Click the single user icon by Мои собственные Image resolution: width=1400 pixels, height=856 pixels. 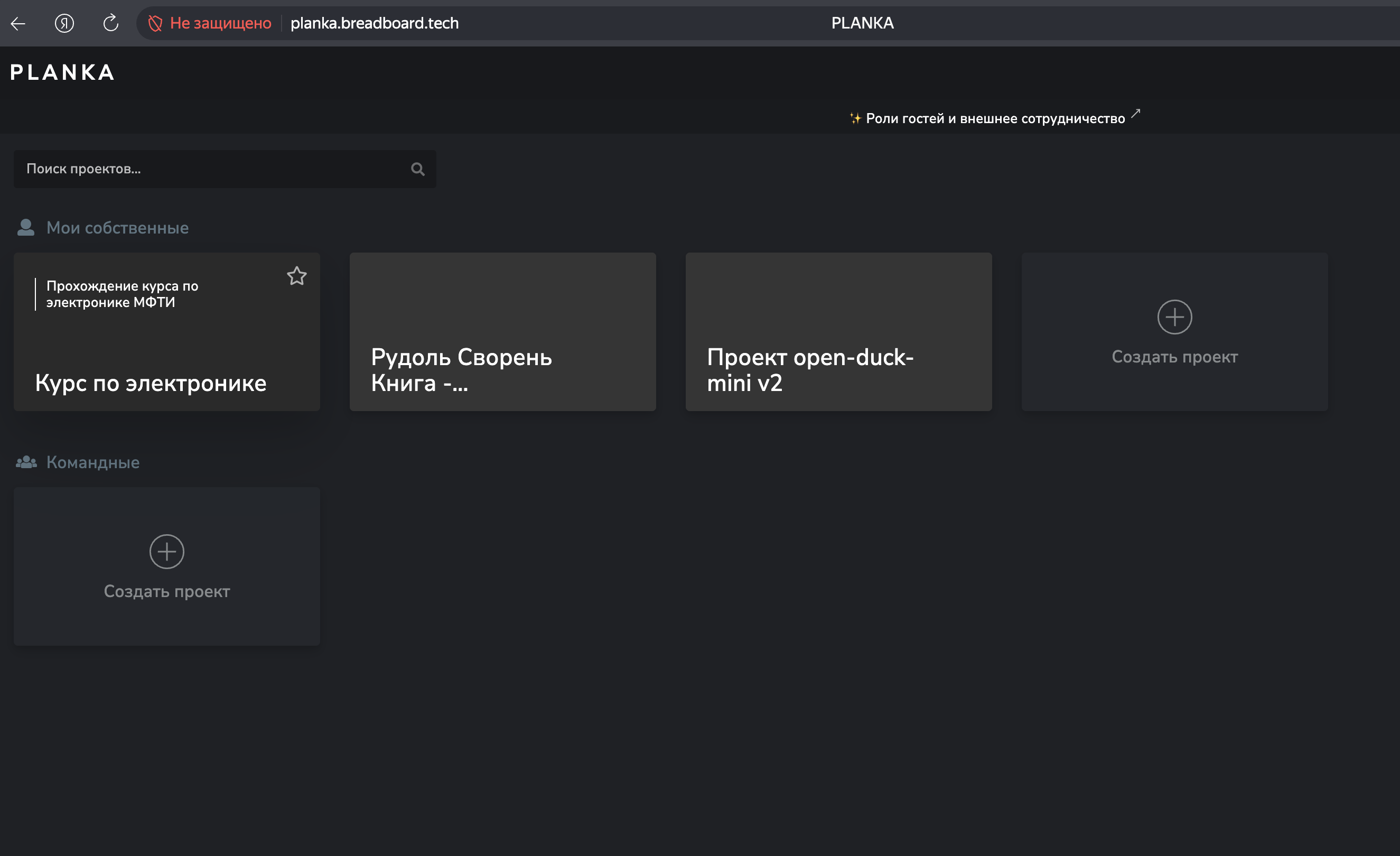(25, 227)
